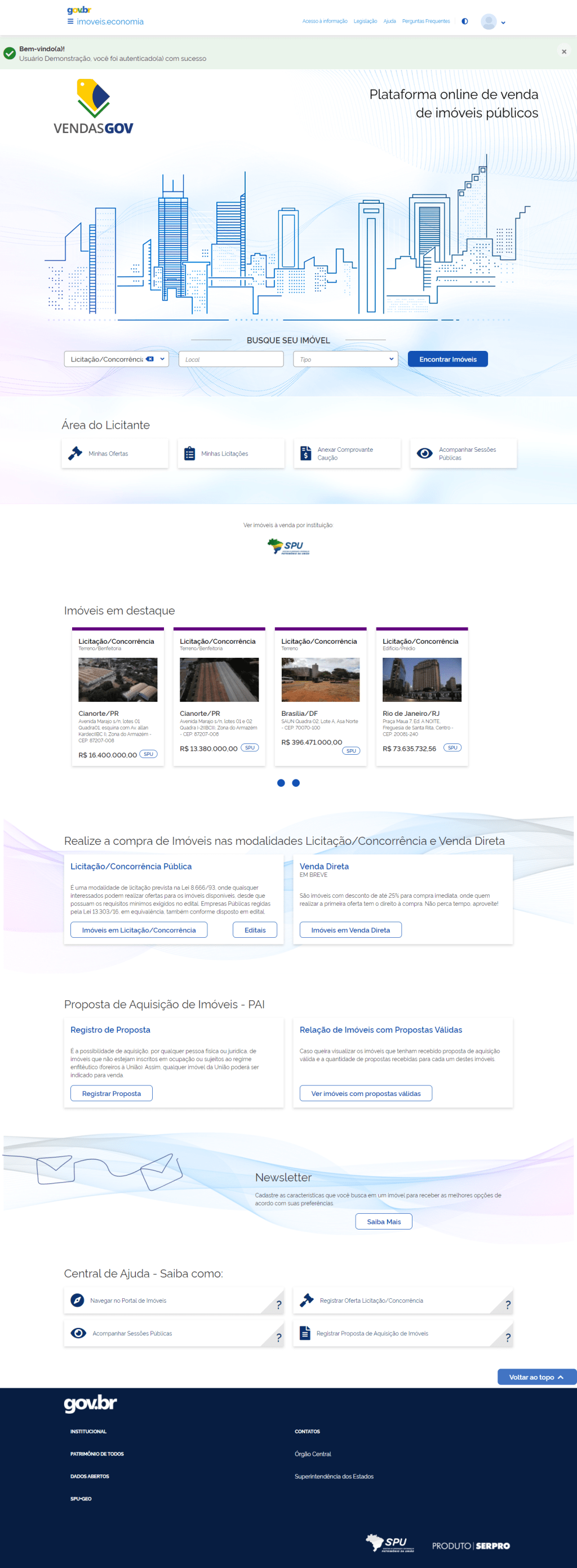
Task: Click Imóveis em Licitação/Concorrência button
Action: click(139, 930)
